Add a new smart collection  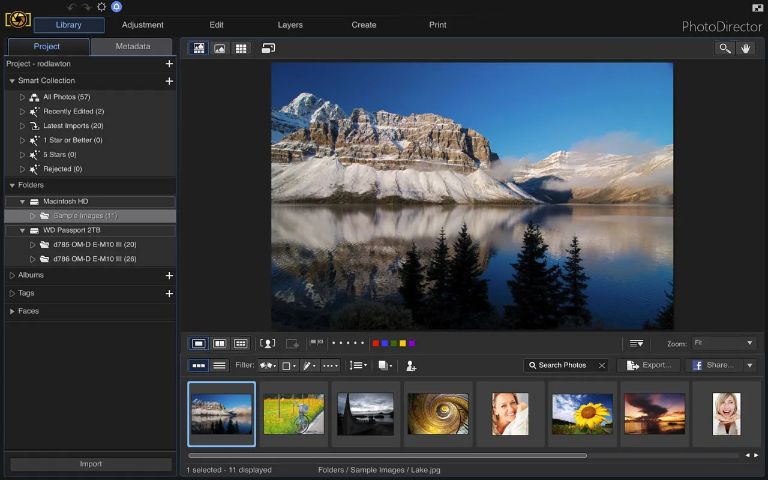tap(169, 81)
